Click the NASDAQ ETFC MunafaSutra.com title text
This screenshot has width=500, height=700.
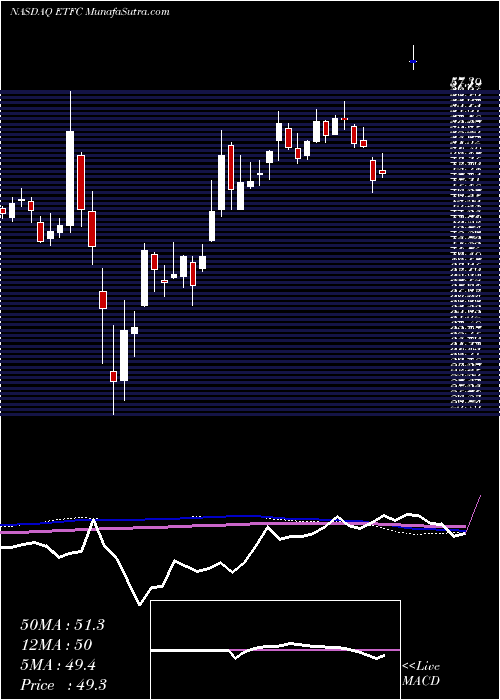pos(89,12)
